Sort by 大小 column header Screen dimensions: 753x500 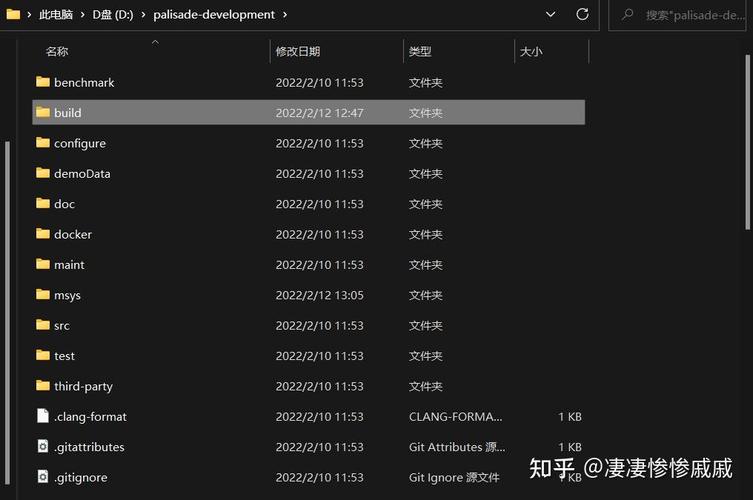coord(531,51)
